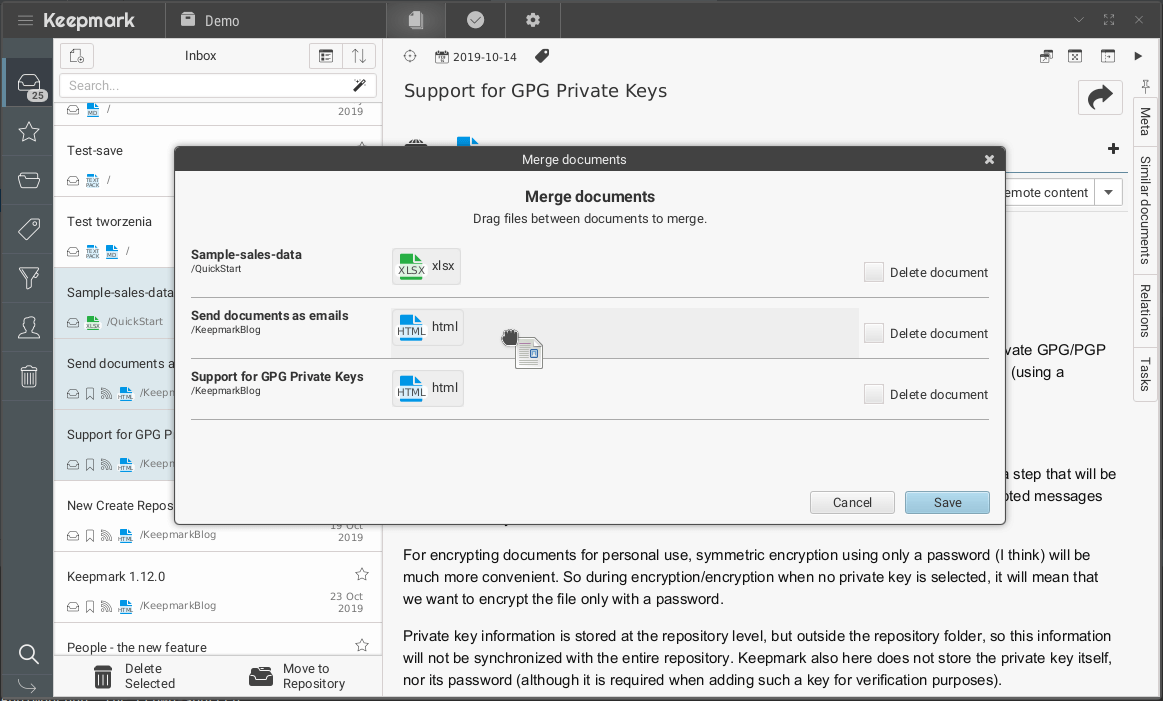1163x701 pixels.
Task: Switch to the Relations side tab
Action: (1145, 310)
